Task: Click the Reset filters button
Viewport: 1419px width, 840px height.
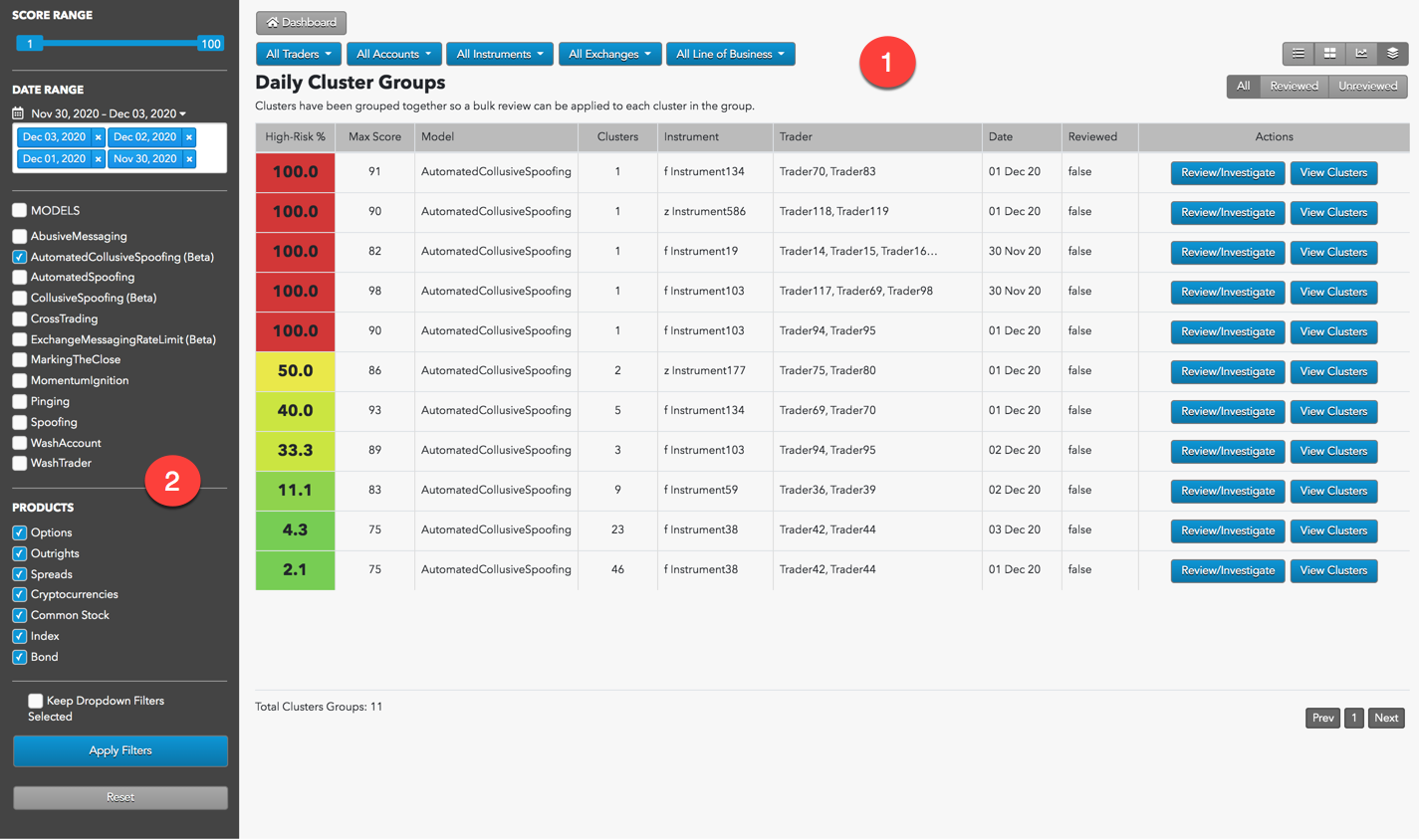Action: point(120,797)
